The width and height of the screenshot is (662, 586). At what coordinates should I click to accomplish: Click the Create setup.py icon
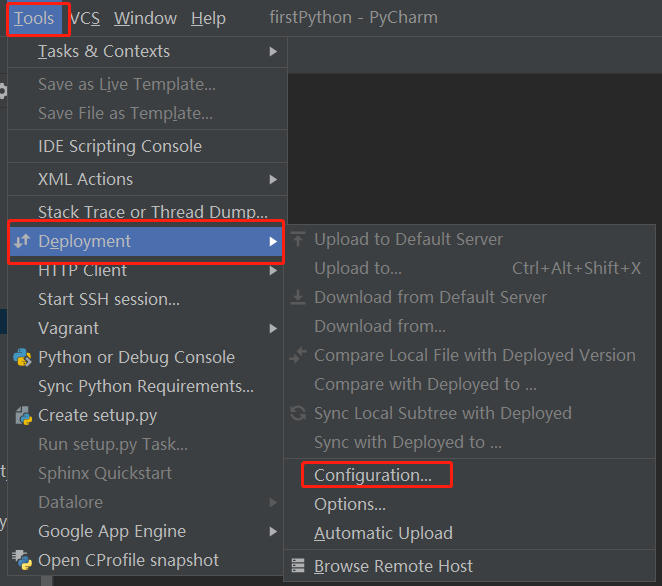click(x=23, y=416)
